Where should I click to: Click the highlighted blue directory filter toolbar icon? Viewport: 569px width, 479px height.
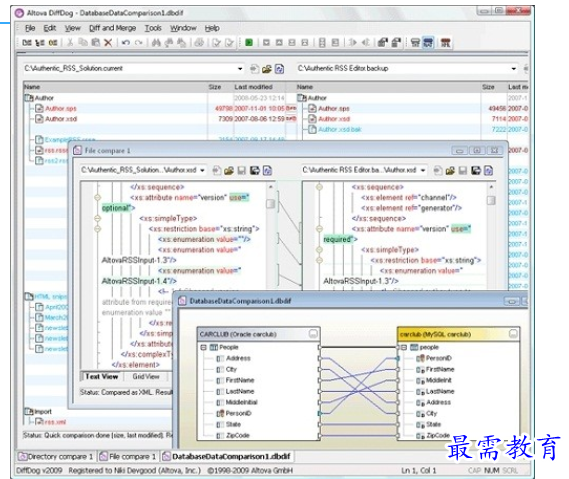click(x=428, y=43)
